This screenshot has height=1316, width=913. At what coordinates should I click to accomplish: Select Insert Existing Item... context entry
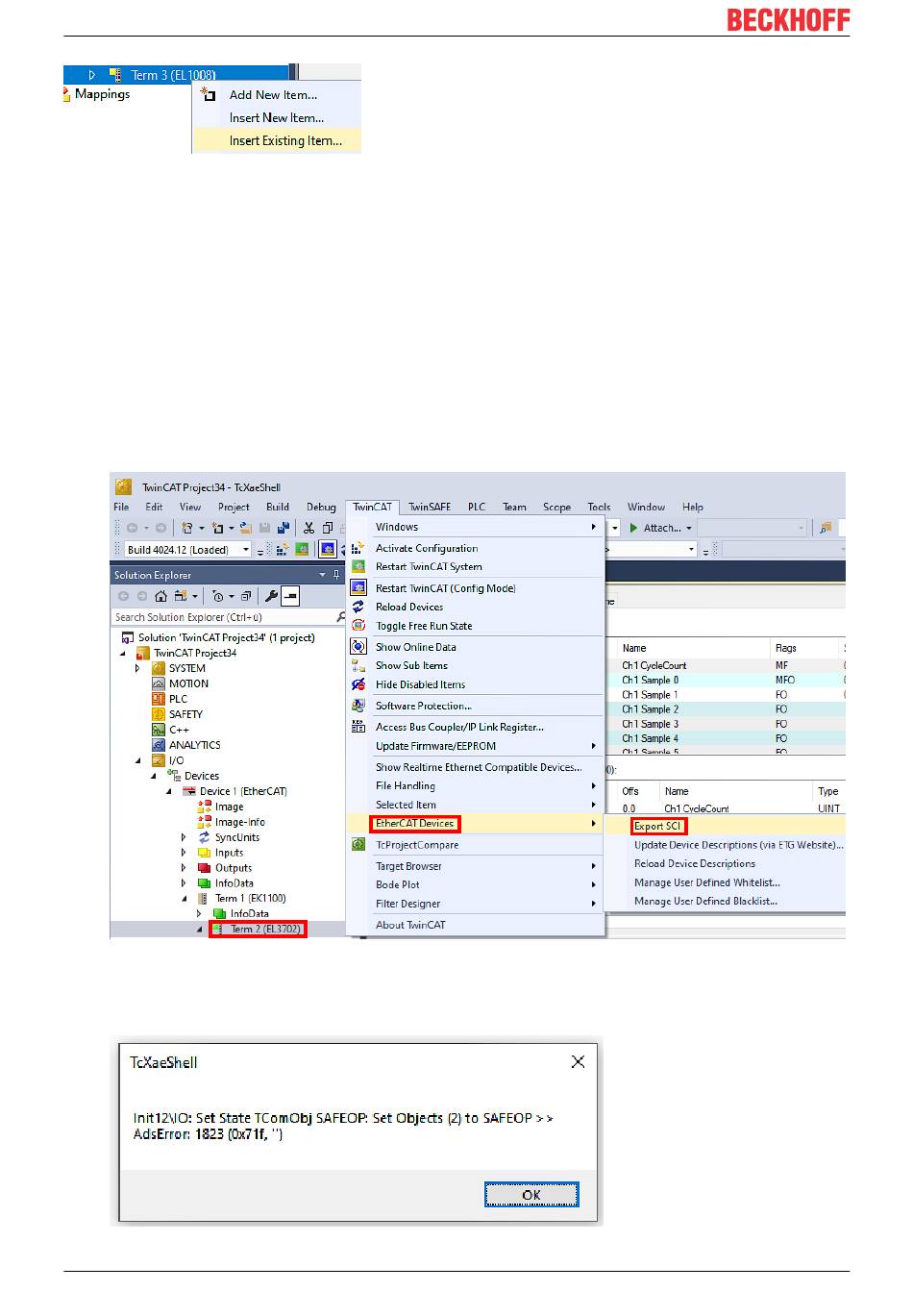277,140
